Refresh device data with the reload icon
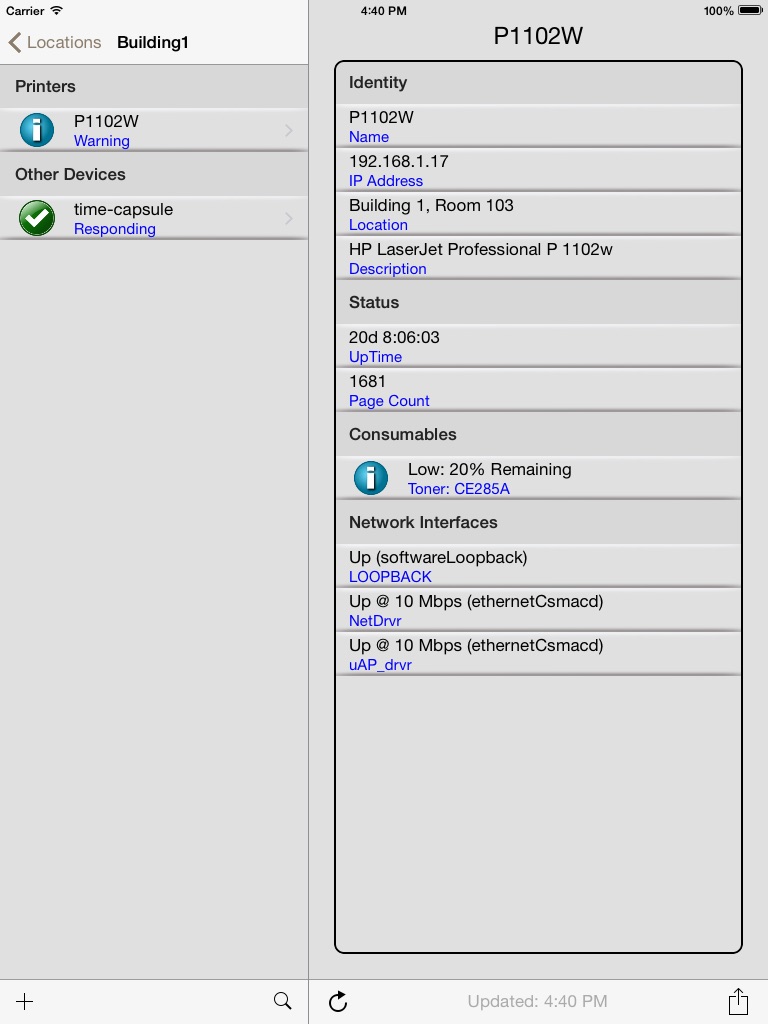Viewport: 768px width, 1024px height. point(338,1001)
